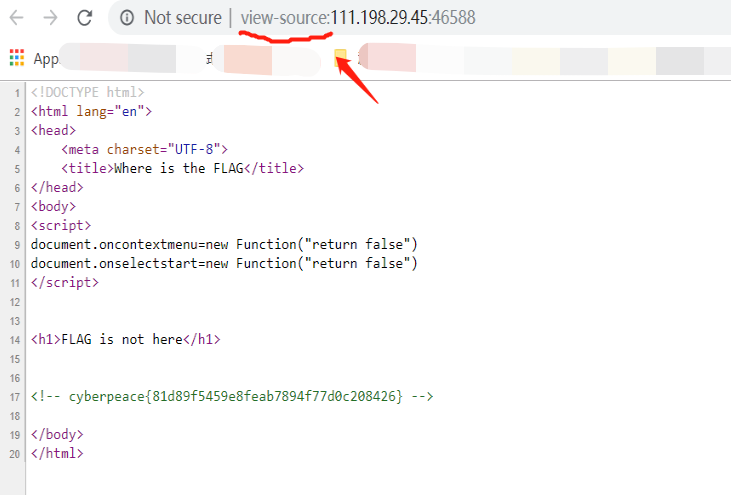The height and width of the screenshot is (495, 731).
Task: Click the meta charset UTF-8 line
Action: point(145,149)
